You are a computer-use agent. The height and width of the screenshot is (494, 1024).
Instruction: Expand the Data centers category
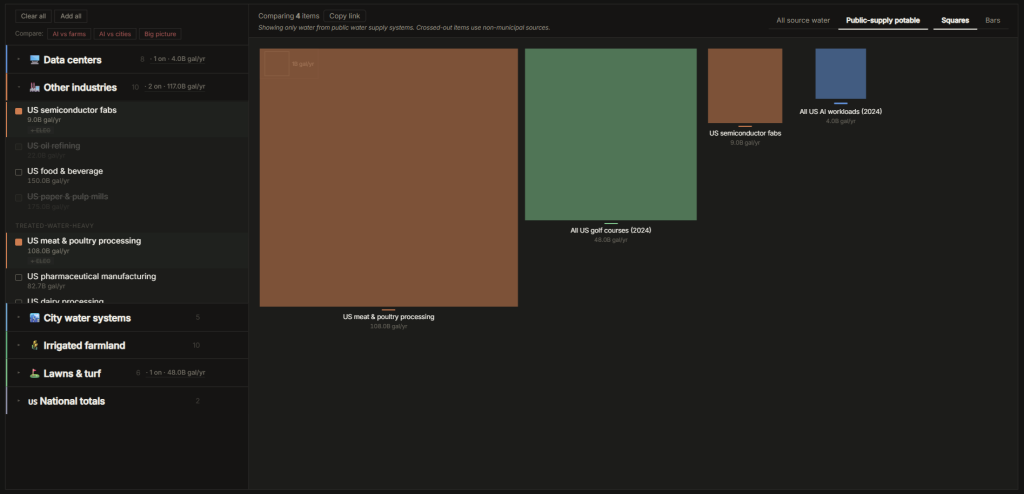coord(19,60)
